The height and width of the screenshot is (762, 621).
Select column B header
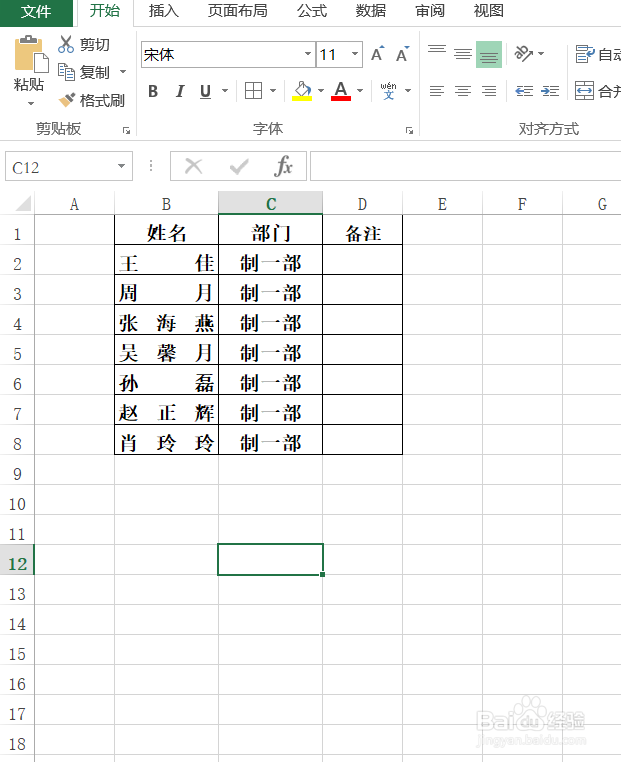[166, 203]
